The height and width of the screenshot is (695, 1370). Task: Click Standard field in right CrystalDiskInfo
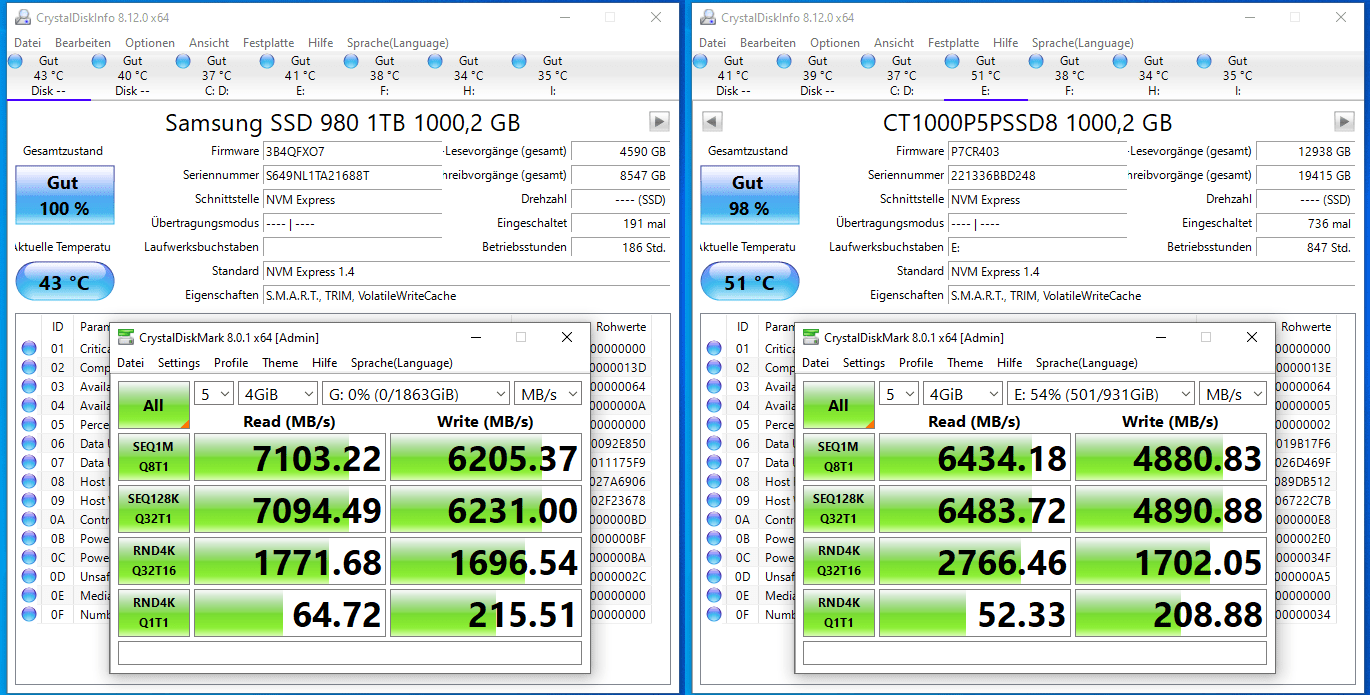pos(1151,271)
